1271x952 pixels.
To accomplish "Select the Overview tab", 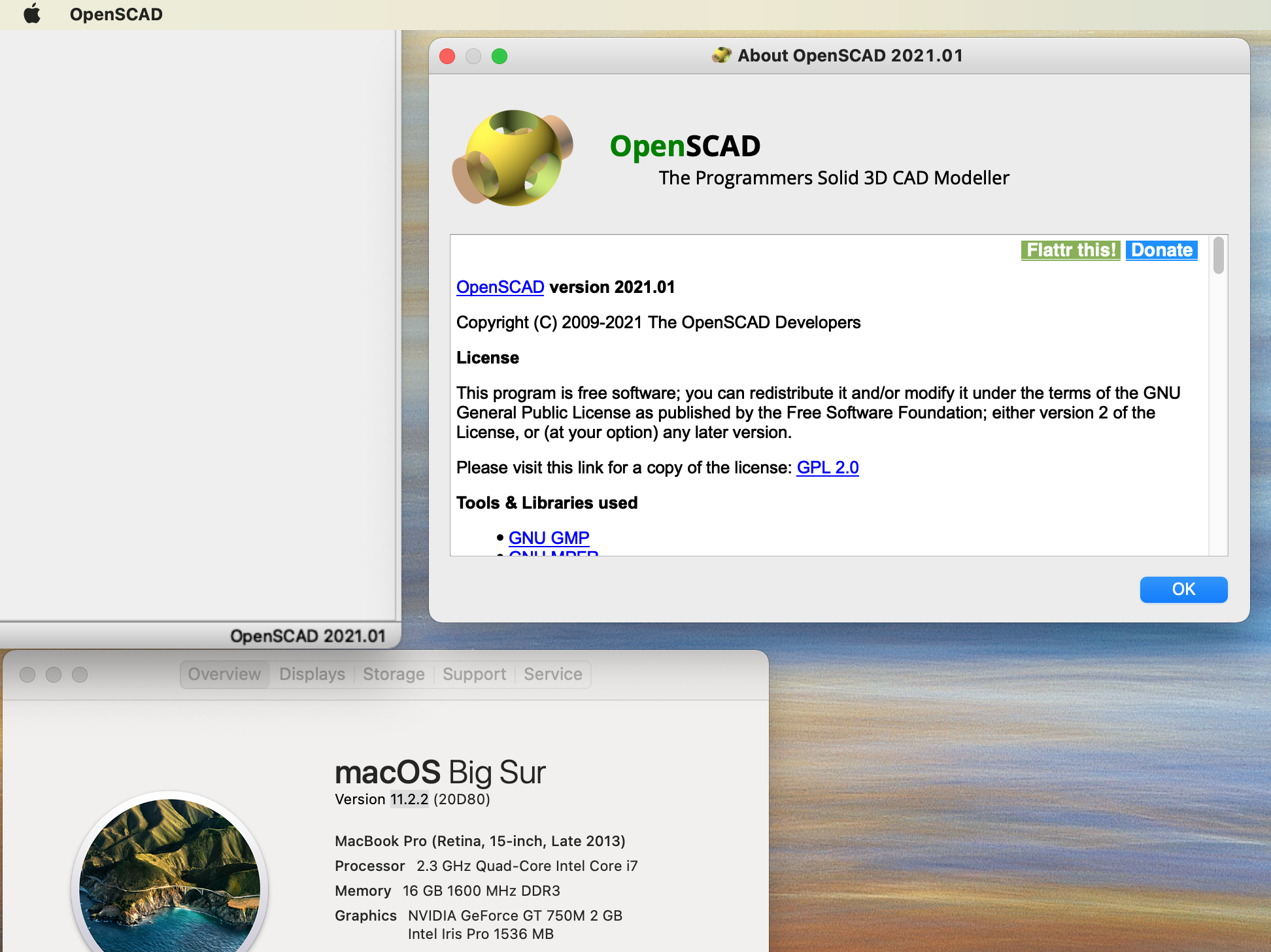I will pos(224,674).
